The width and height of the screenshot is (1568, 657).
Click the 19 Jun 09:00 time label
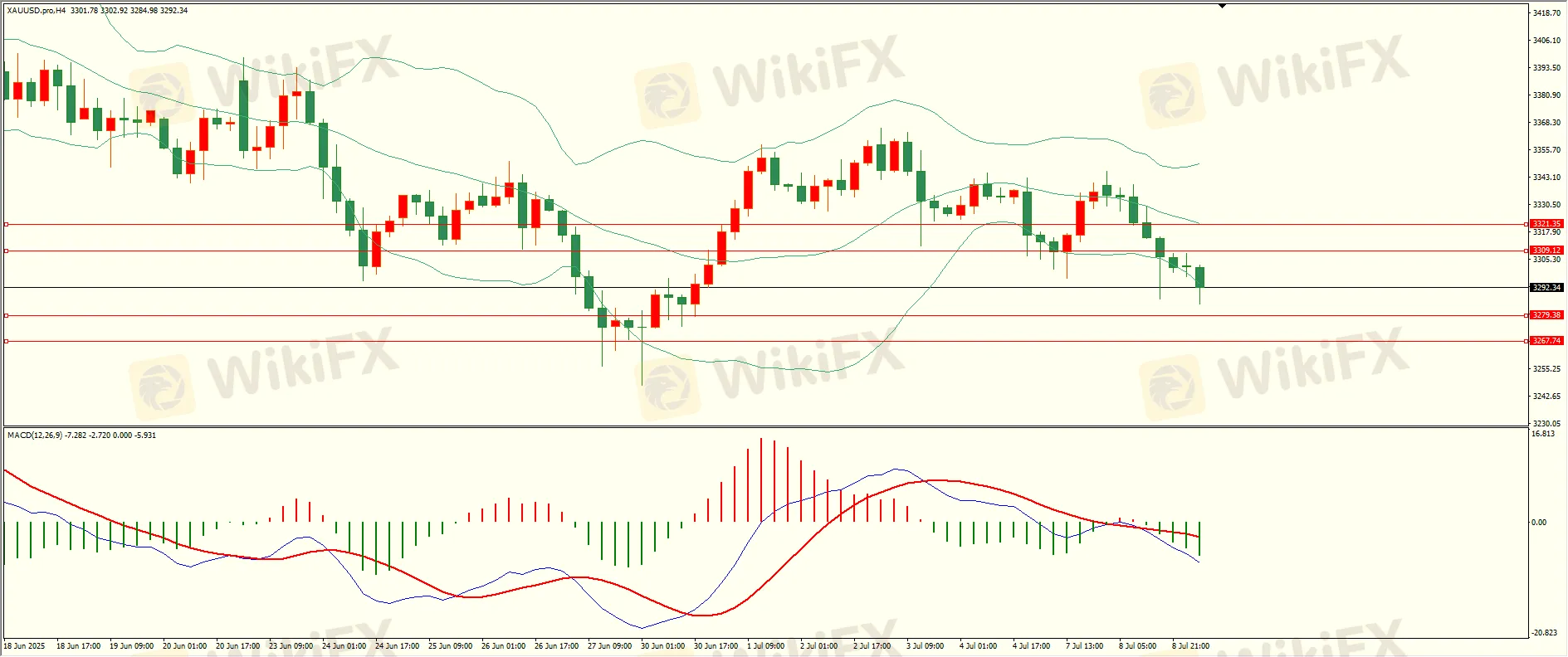click(132, 646)
